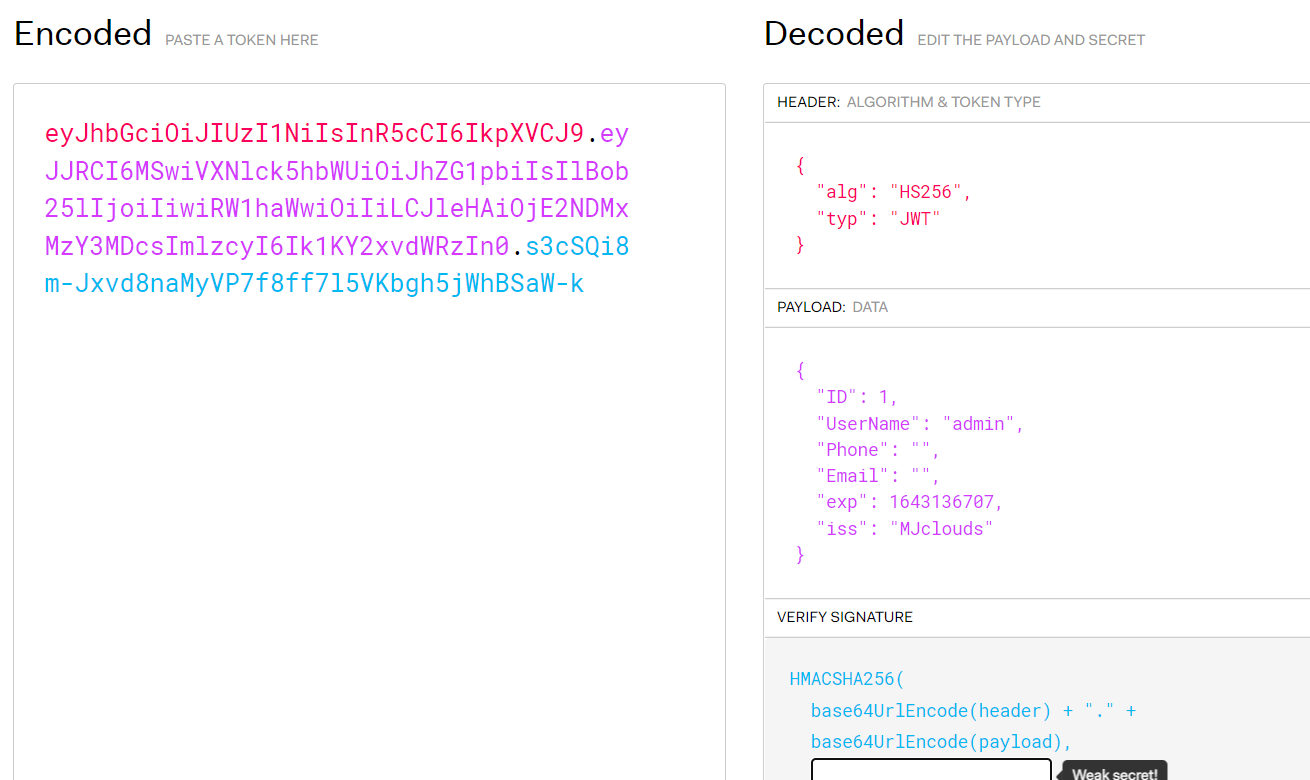Click the "Weak secret!" tooltip
The height and width of the screenshot is (780, 1310).
coord(1115,773)
